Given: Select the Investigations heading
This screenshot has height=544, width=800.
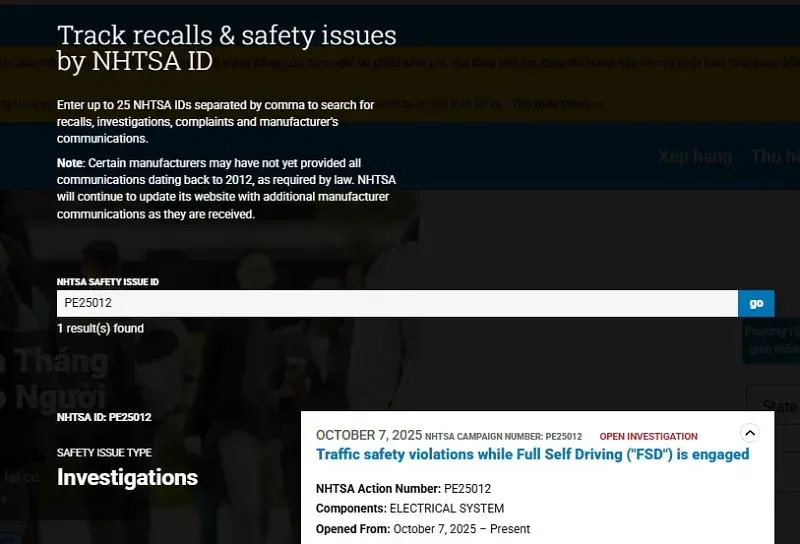Looking at the screenshot, I should click(x=127, y=477).
